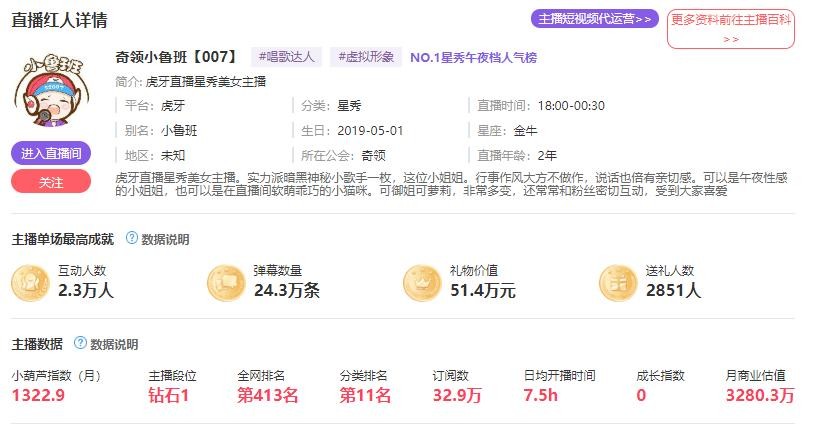814x426 pixels.
Task: Click the 送礼人数 gift coin icon
Action: pos(620,283)
